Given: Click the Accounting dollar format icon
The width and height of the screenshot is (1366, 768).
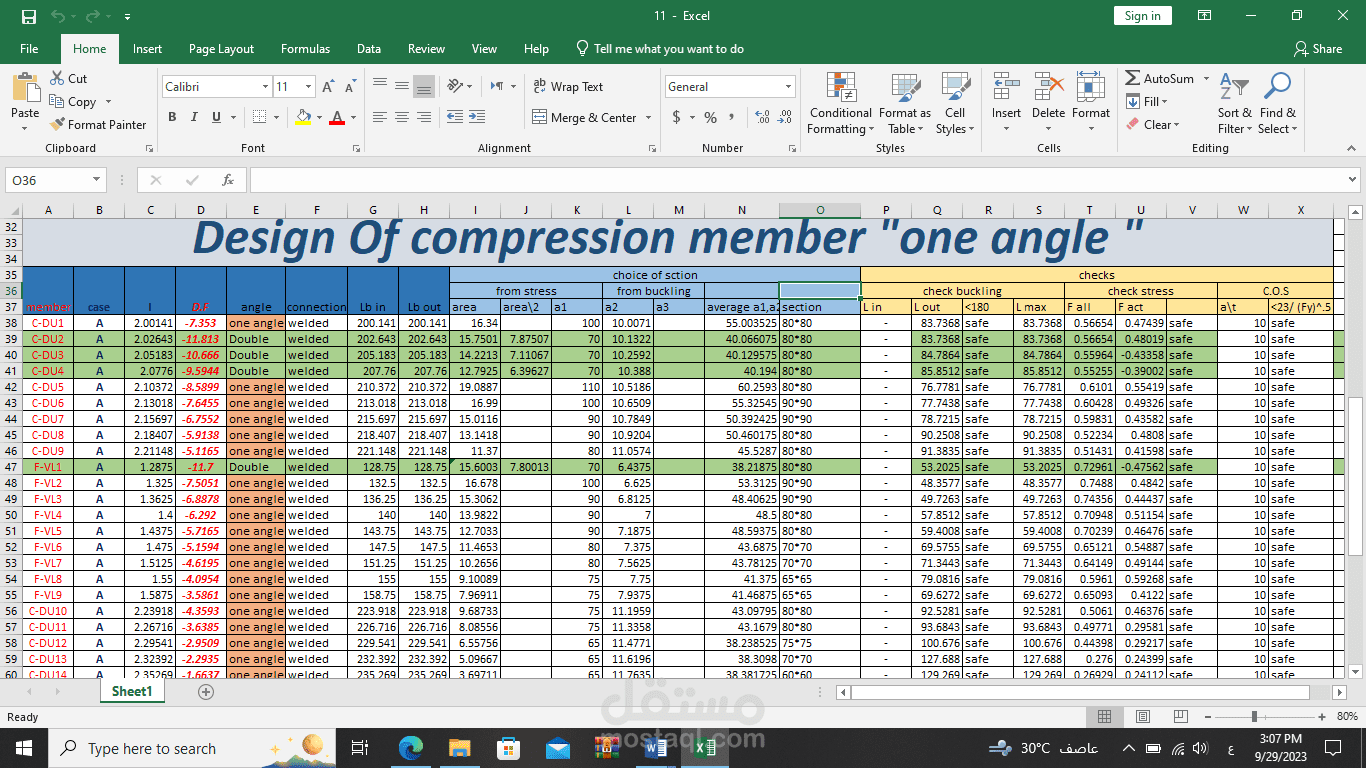Looking at the screenshot, I should pos(677,117).
